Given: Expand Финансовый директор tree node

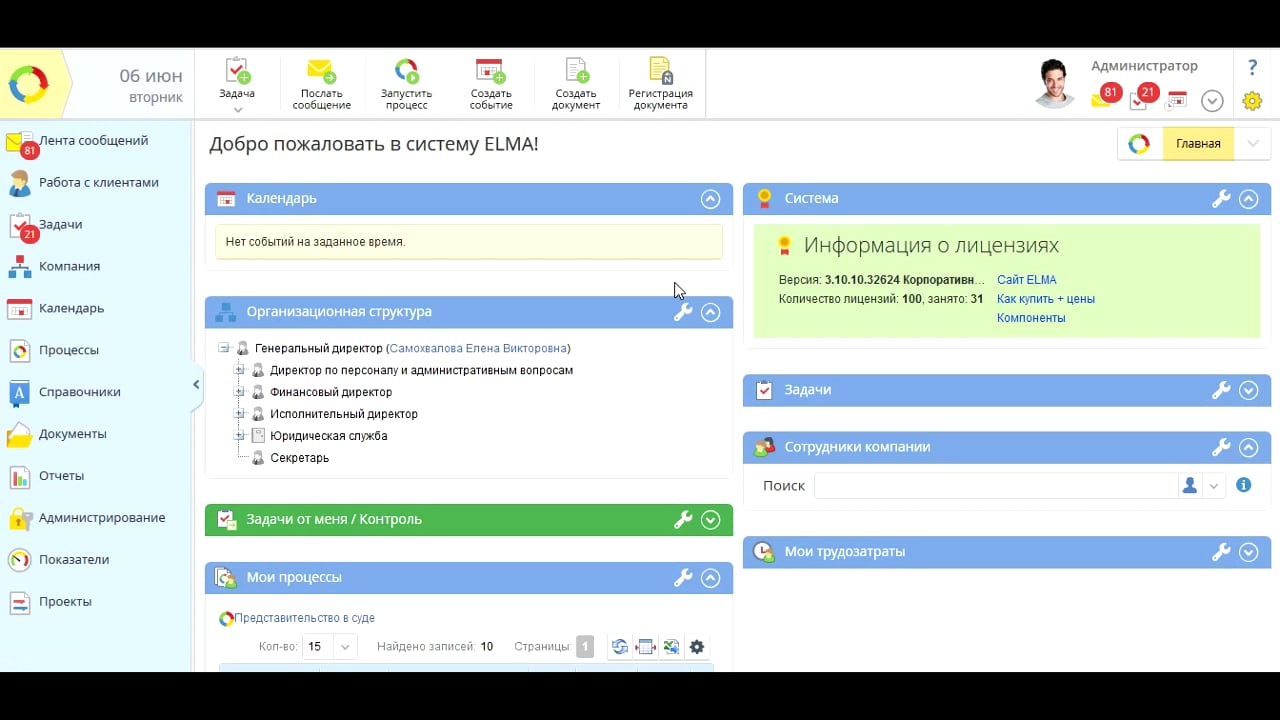Looking at the screenshot, I should point(239,392).
